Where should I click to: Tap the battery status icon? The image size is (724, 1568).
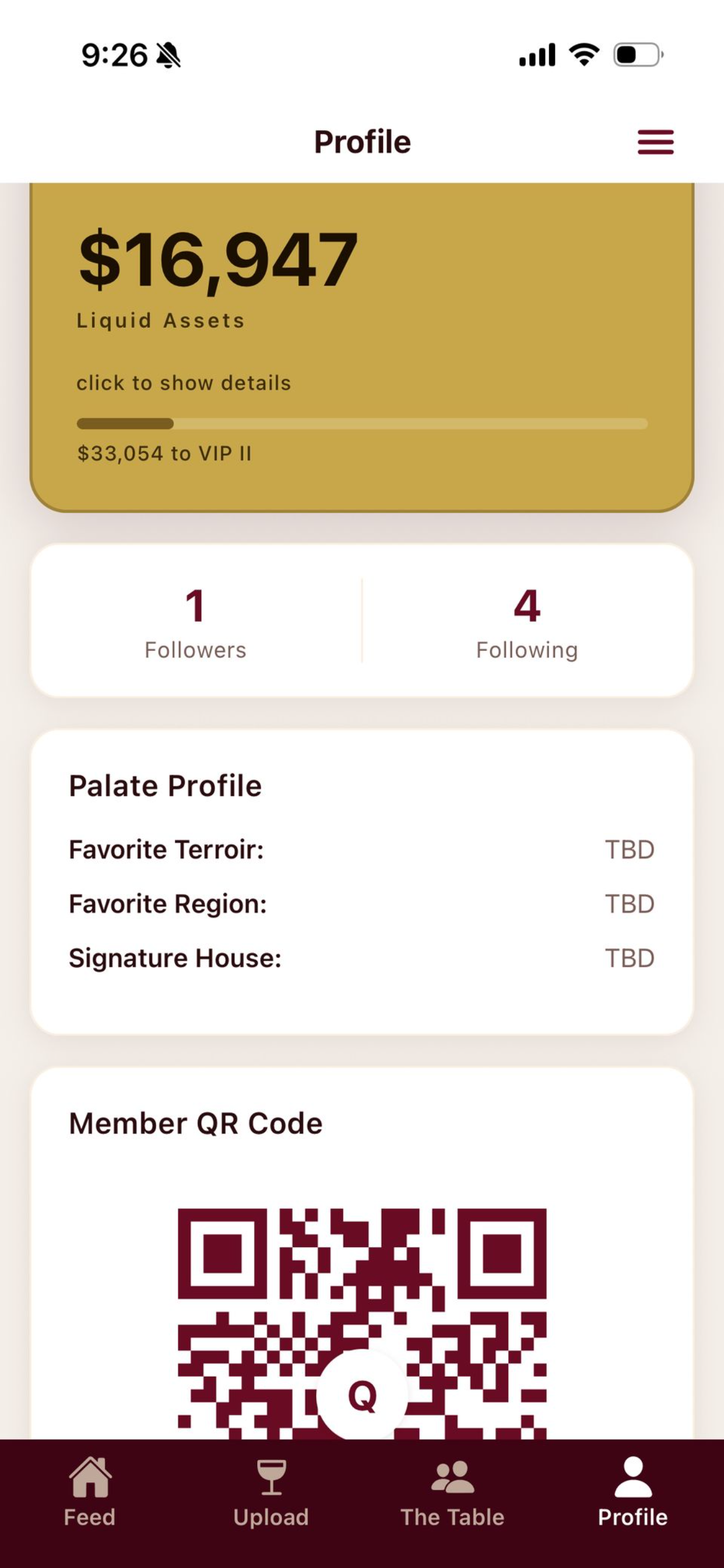(x=638, y=55)
